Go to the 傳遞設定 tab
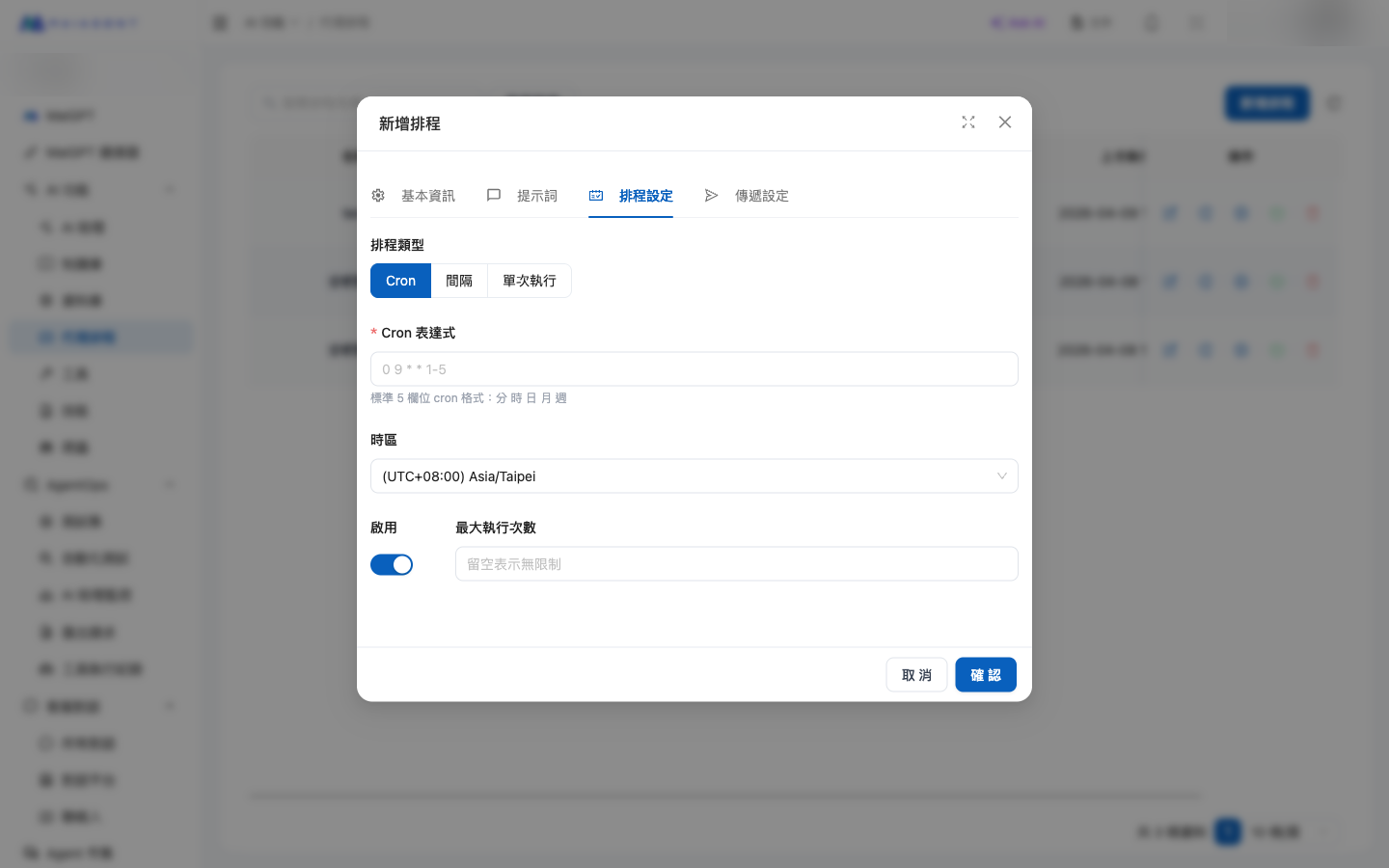The width and height of the screenshot is (1389, 868). 747,196
